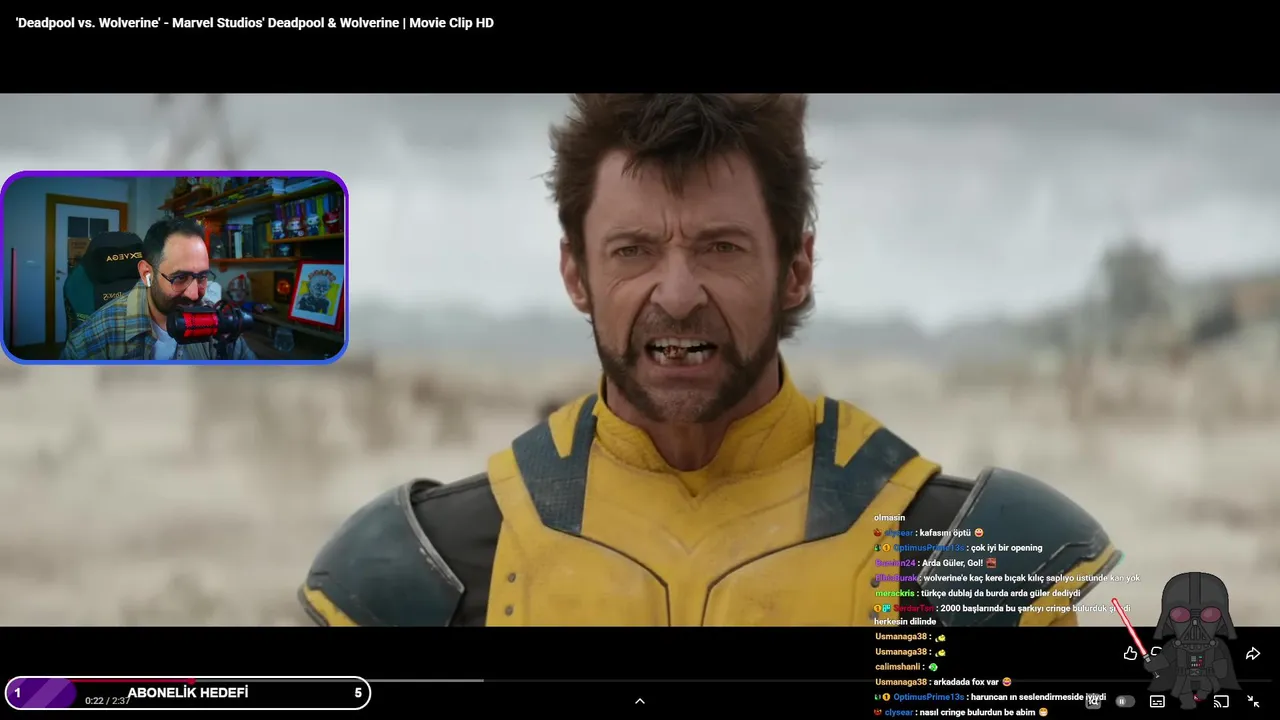Click the ABONELİK HEDEFİ goal bar
Viewport: 1280px width, 720px height.
tap(188, 693)
